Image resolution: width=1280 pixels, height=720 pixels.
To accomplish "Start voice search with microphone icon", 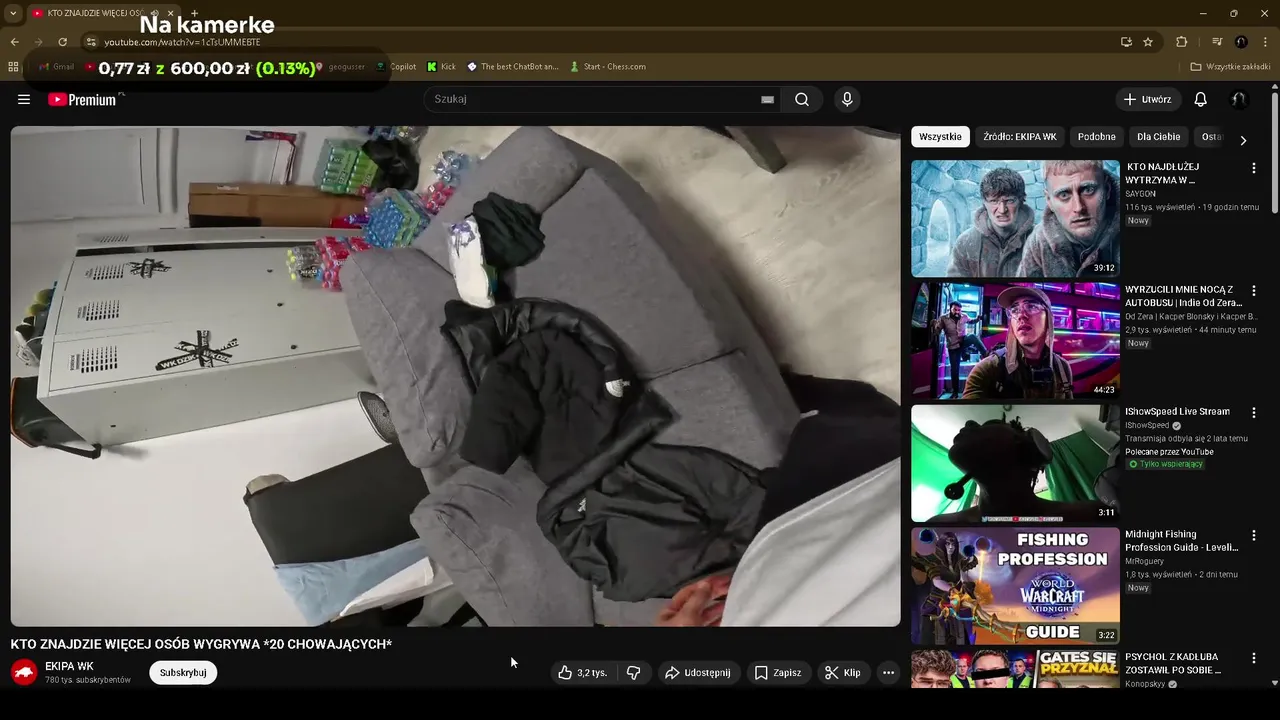I will click(x=847, y=99).
